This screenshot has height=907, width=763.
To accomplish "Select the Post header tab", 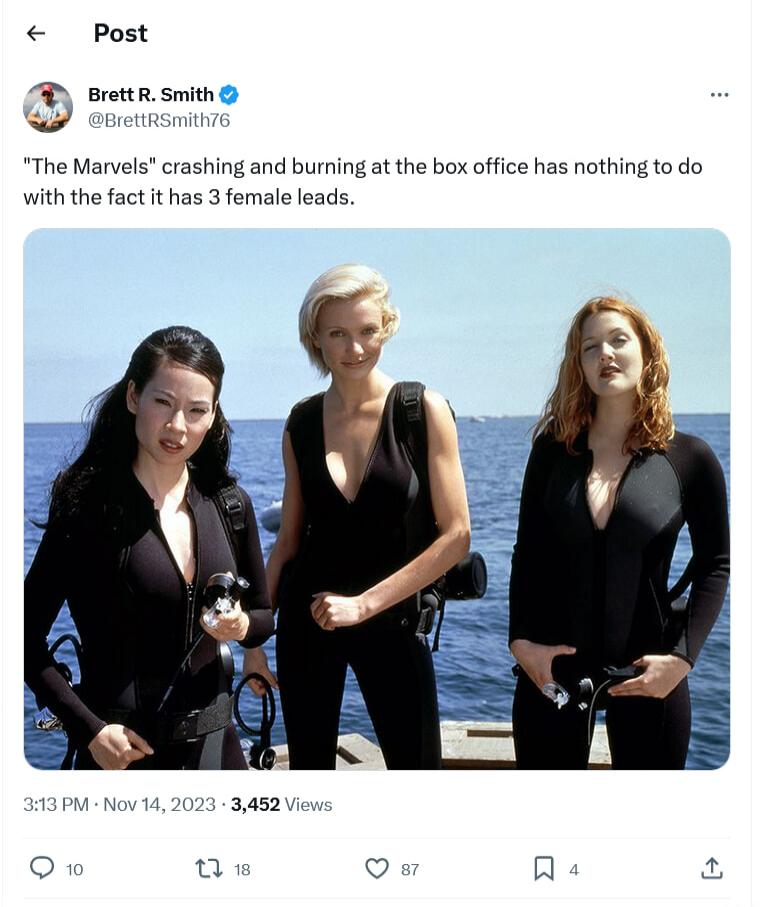I will point(120,33).
